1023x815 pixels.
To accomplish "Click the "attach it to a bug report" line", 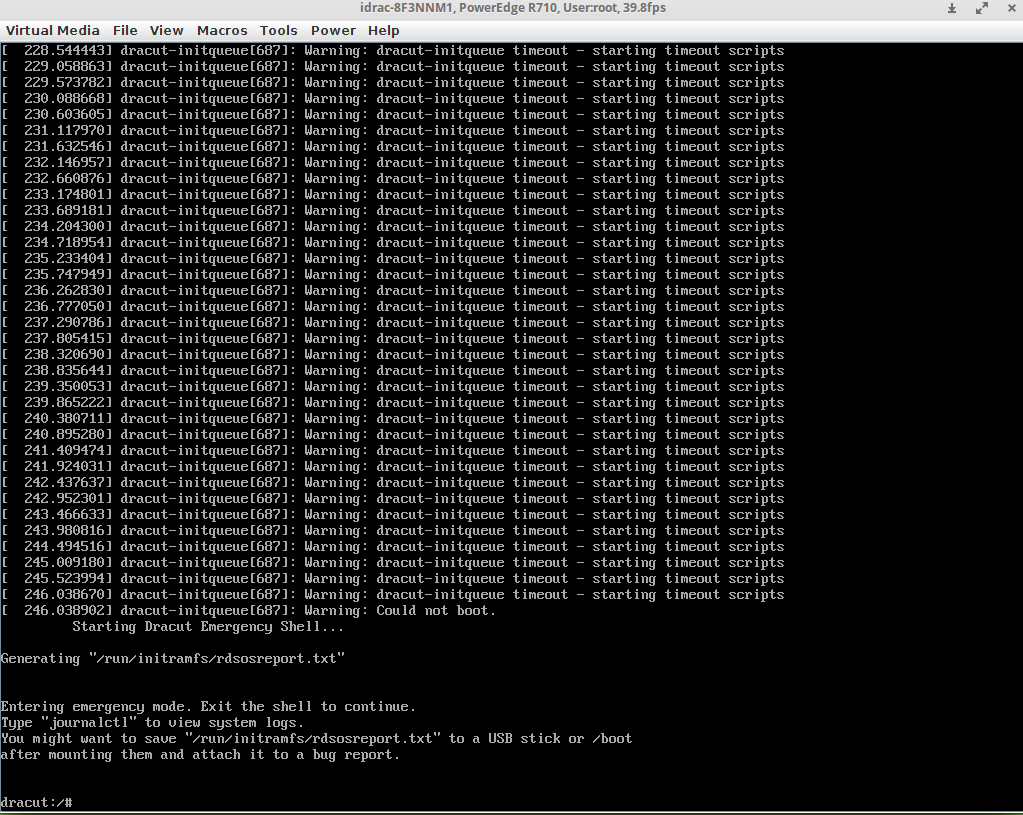I will tap(200, 754).
